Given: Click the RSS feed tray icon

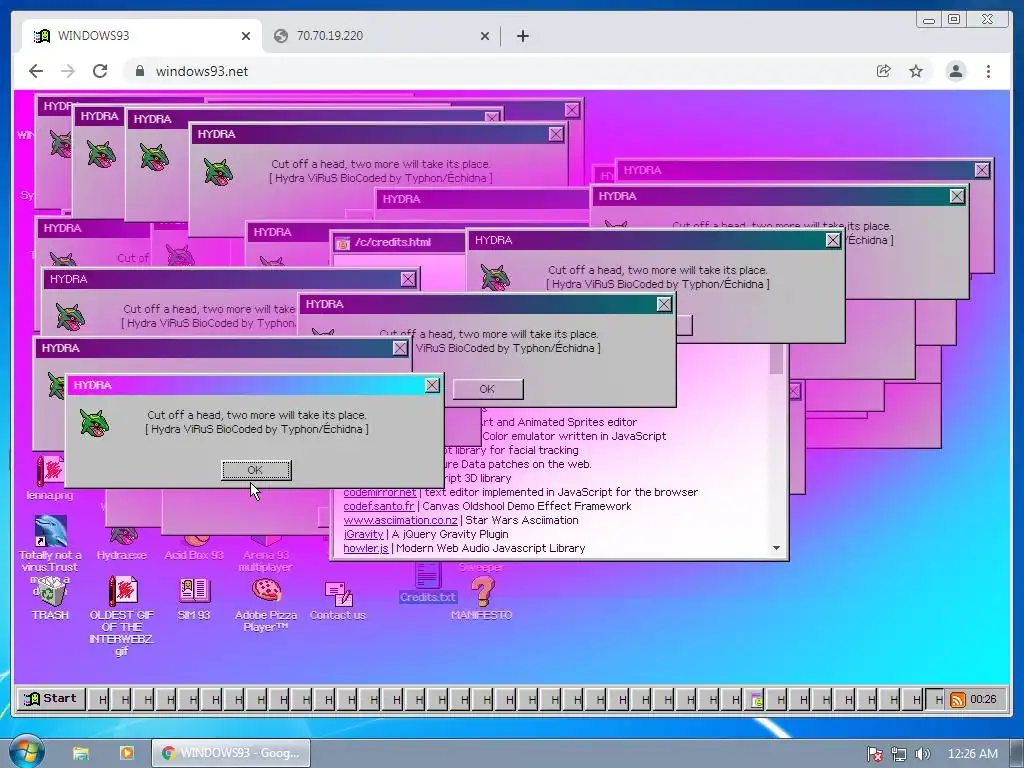Looking at the screenshot, I should coord(957,699).
